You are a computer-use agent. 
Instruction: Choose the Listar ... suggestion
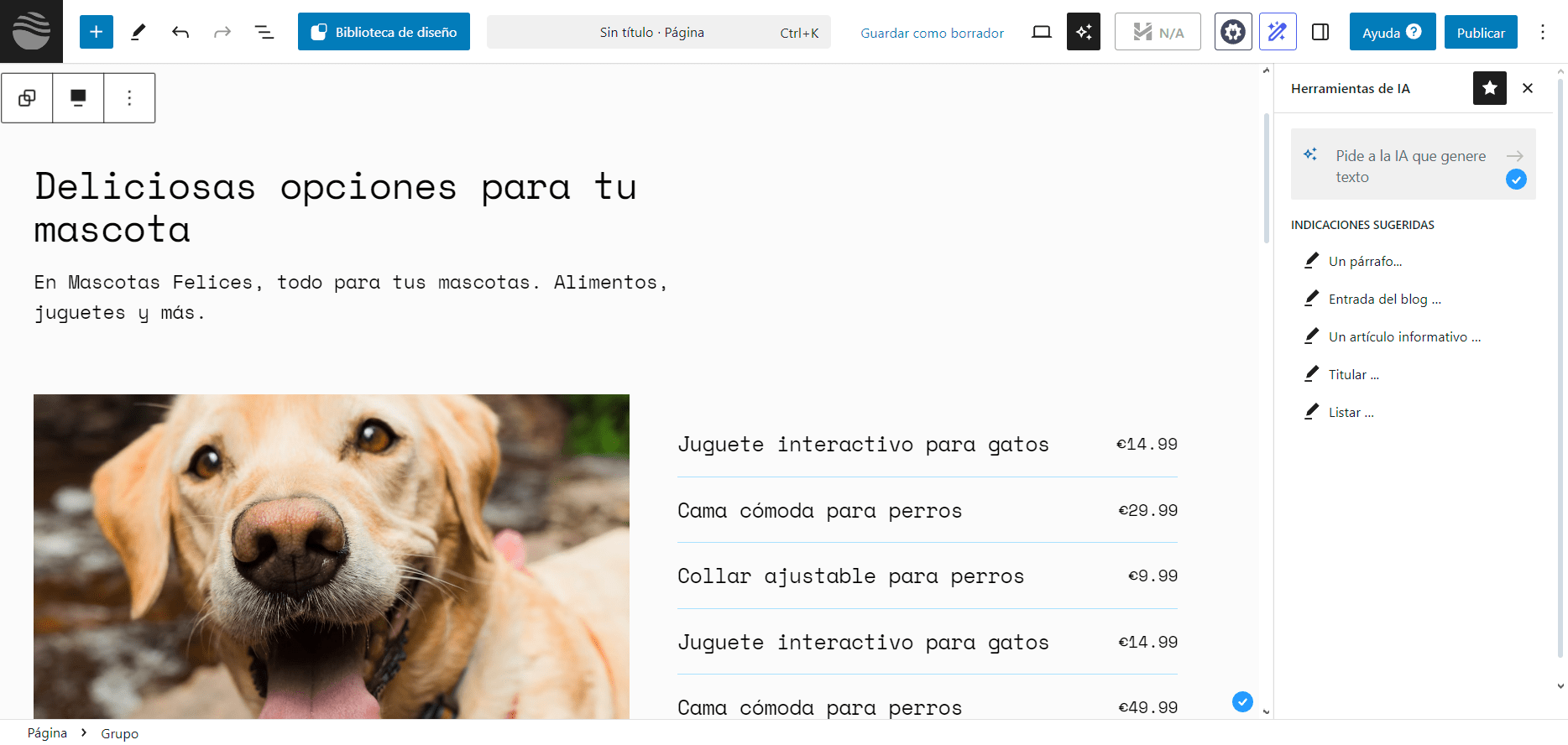click(1339, 412)
